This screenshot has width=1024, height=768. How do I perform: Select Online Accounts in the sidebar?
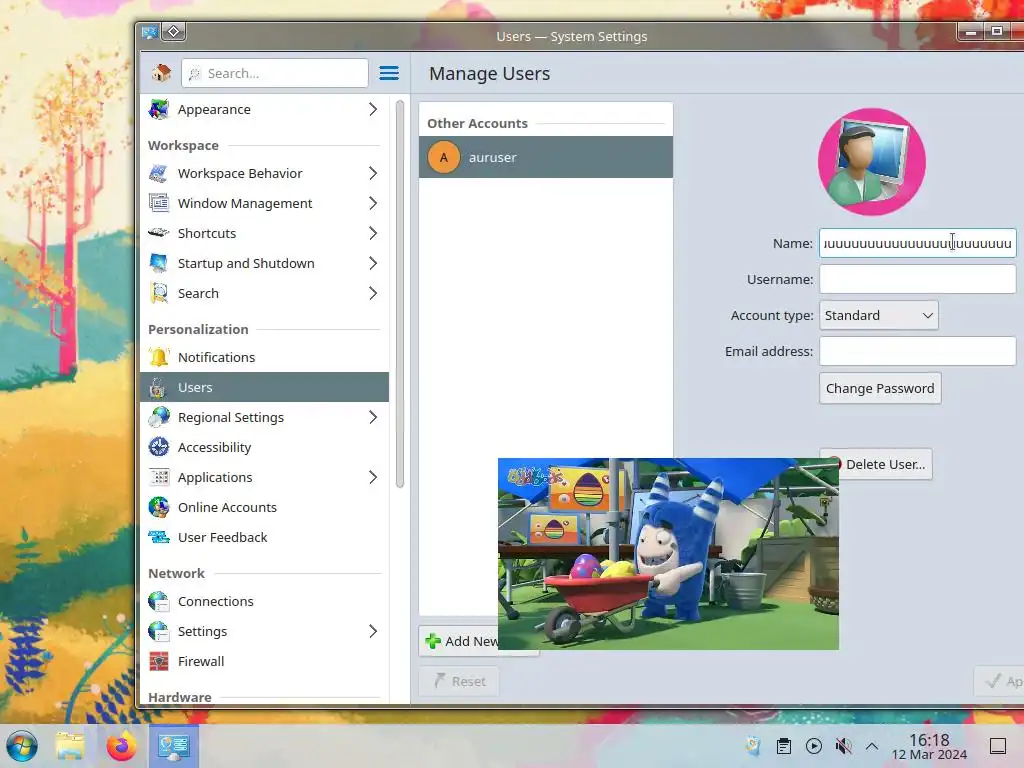tap(264, 507)
